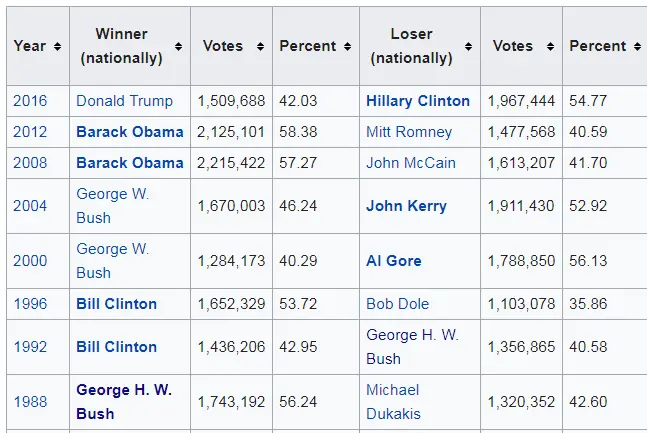The width and height of the screenshot is (647, 433).
Task: Open the 2016 election year link
Action: tap(29, 101)
